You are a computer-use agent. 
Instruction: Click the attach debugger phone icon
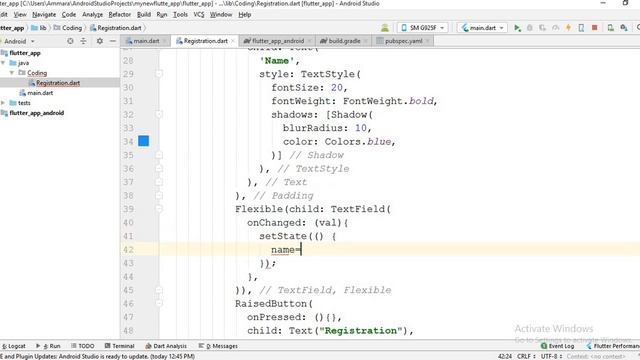(581, 28)
